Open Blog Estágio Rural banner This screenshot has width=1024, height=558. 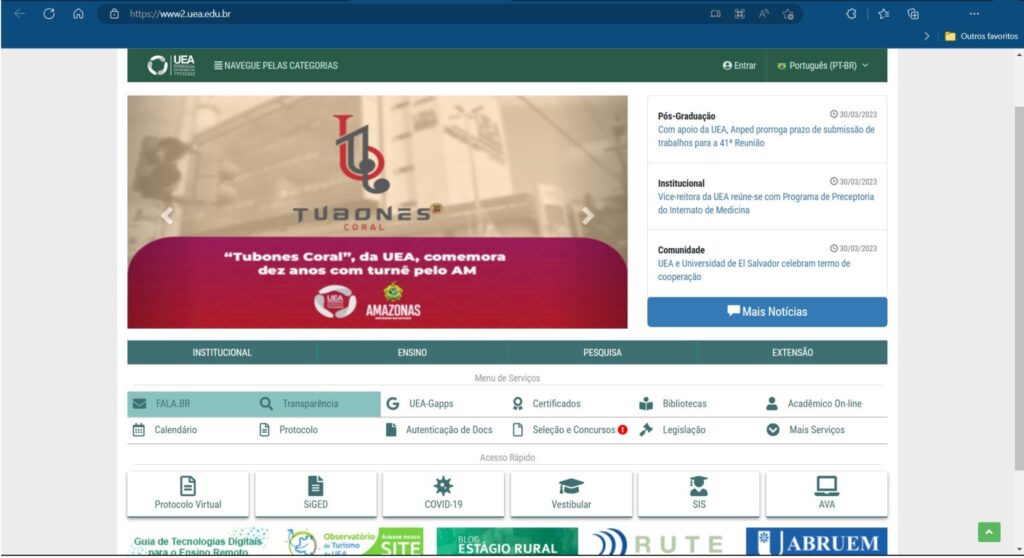coord(507,542)
